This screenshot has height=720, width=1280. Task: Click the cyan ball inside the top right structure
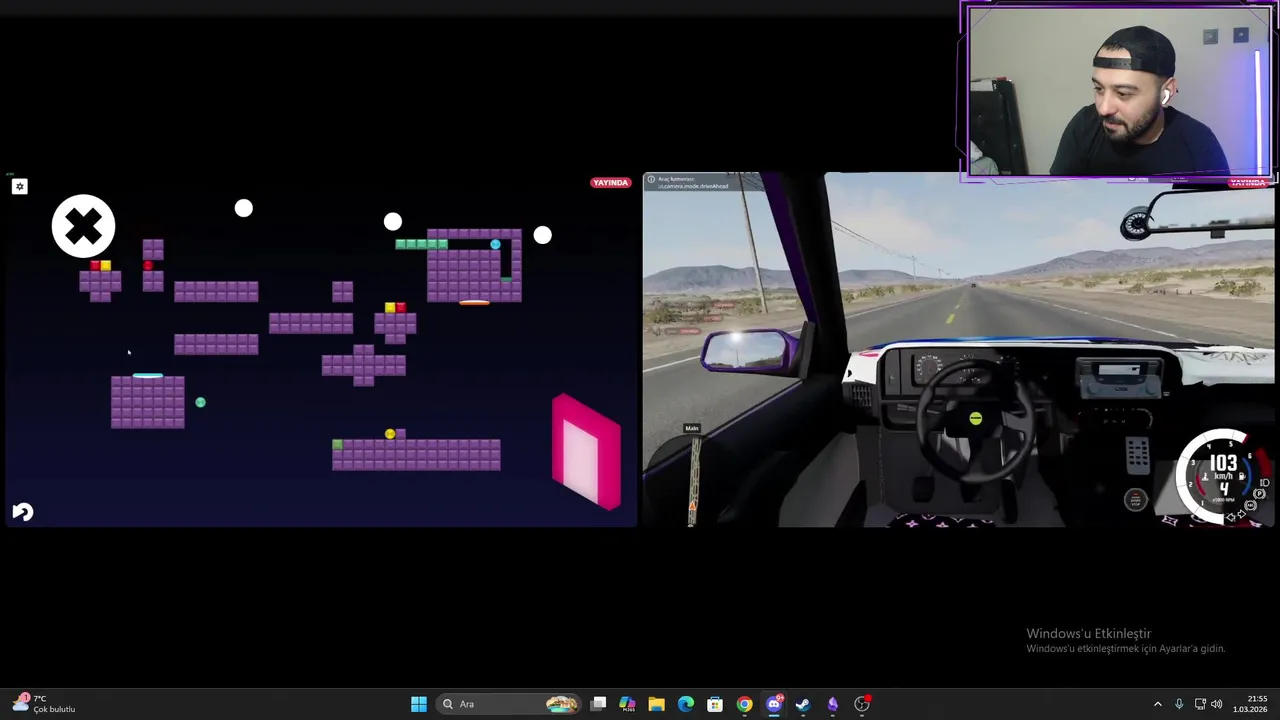495,244
